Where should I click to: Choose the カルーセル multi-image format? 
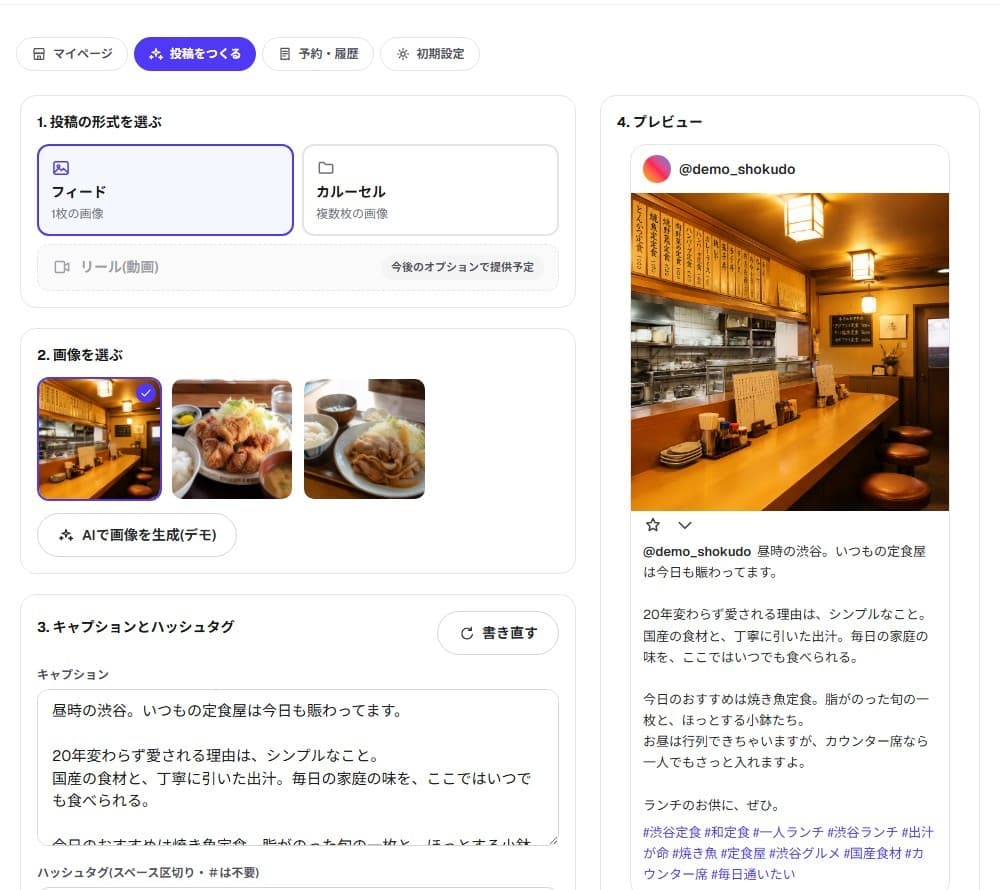point(430,190)
